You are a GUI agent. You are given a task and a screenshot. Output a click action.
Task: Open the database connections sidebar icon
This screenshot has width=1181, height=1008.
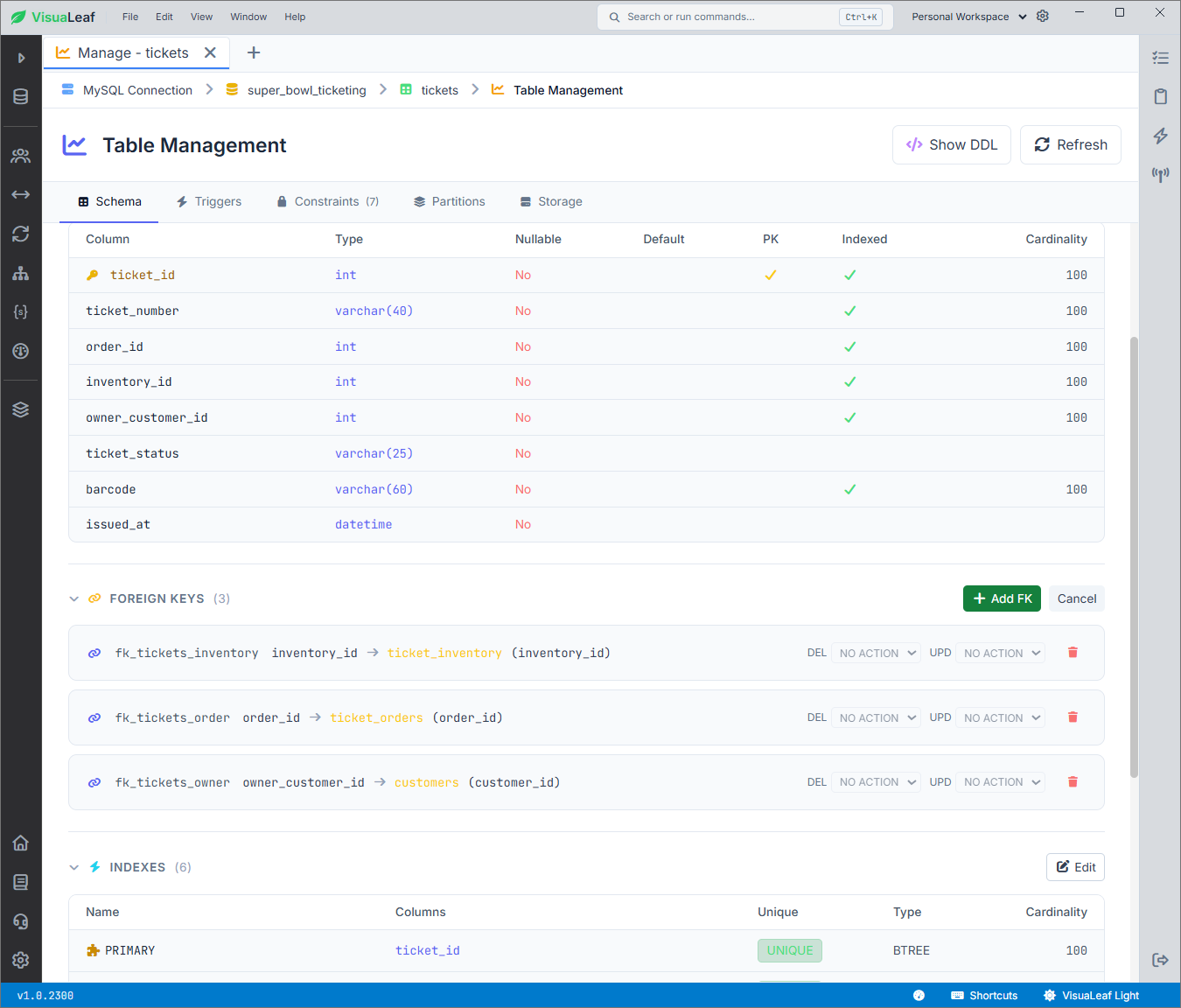(x=21, y=96)
